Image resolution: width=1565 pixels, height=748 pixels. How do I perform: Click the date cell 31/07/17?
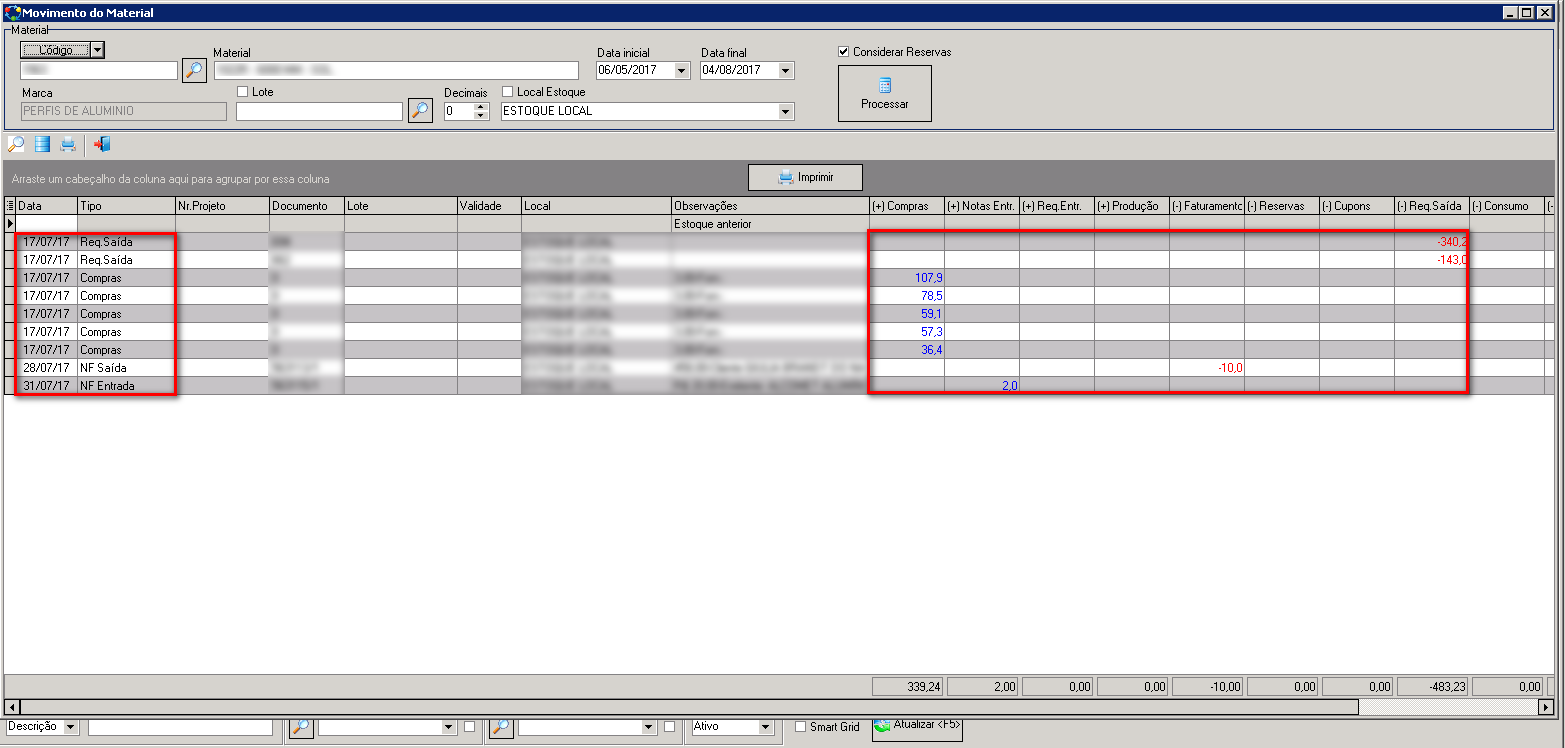[46, 386]
